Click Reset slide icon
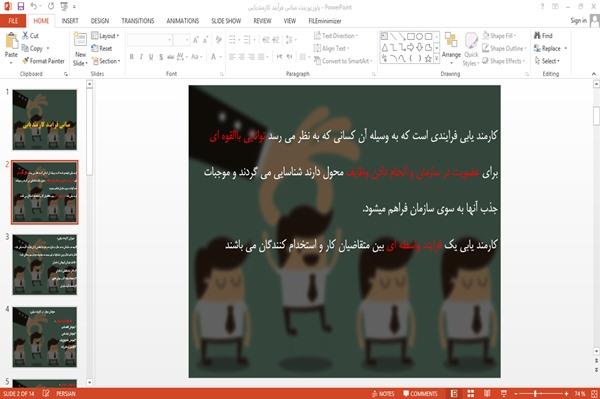Viewport: 600px width, 399px height. pos(95,48)
